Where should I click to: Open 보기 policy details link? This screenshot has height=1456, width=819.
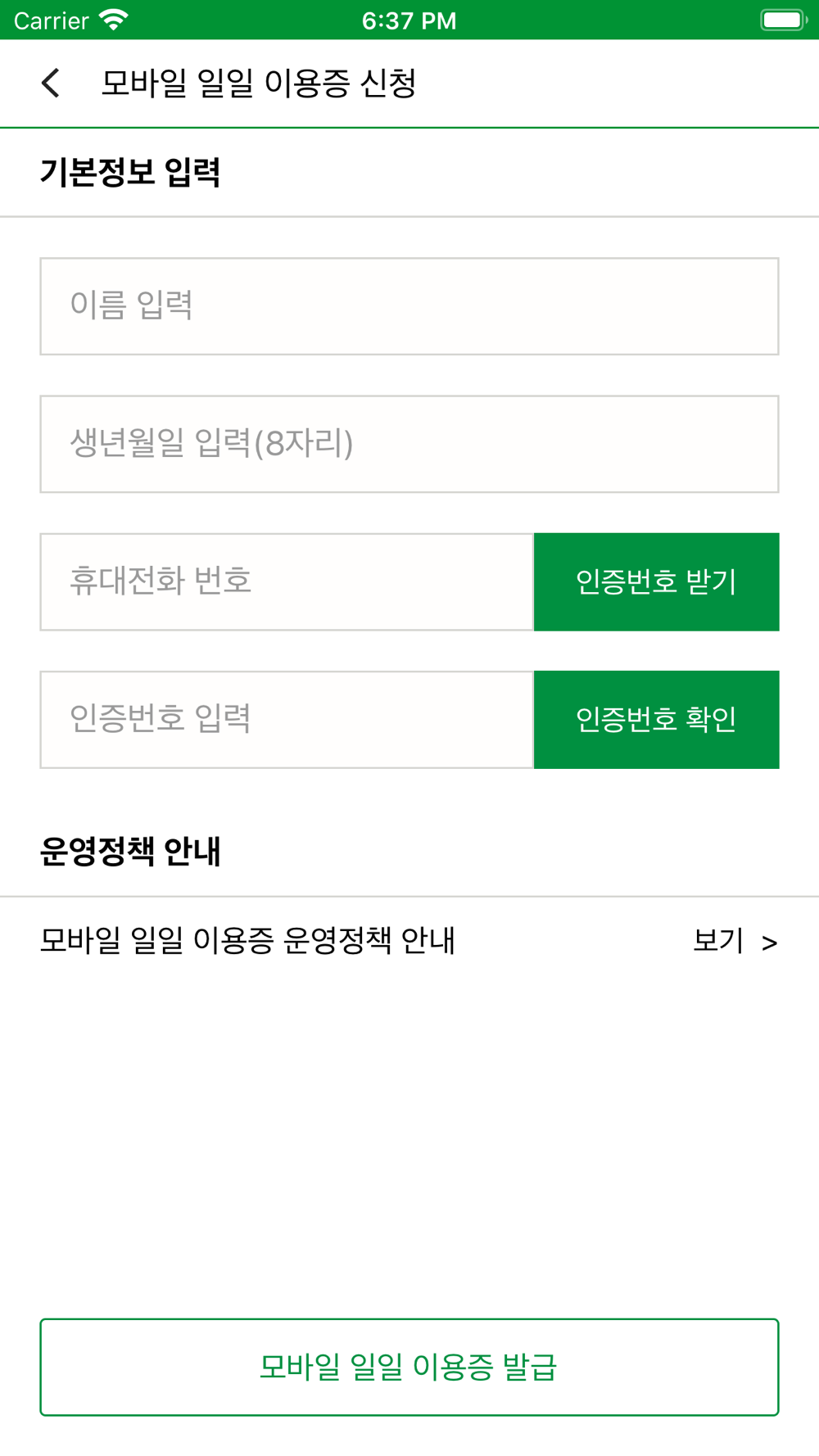pyautogui.click(x=735, y=941)
